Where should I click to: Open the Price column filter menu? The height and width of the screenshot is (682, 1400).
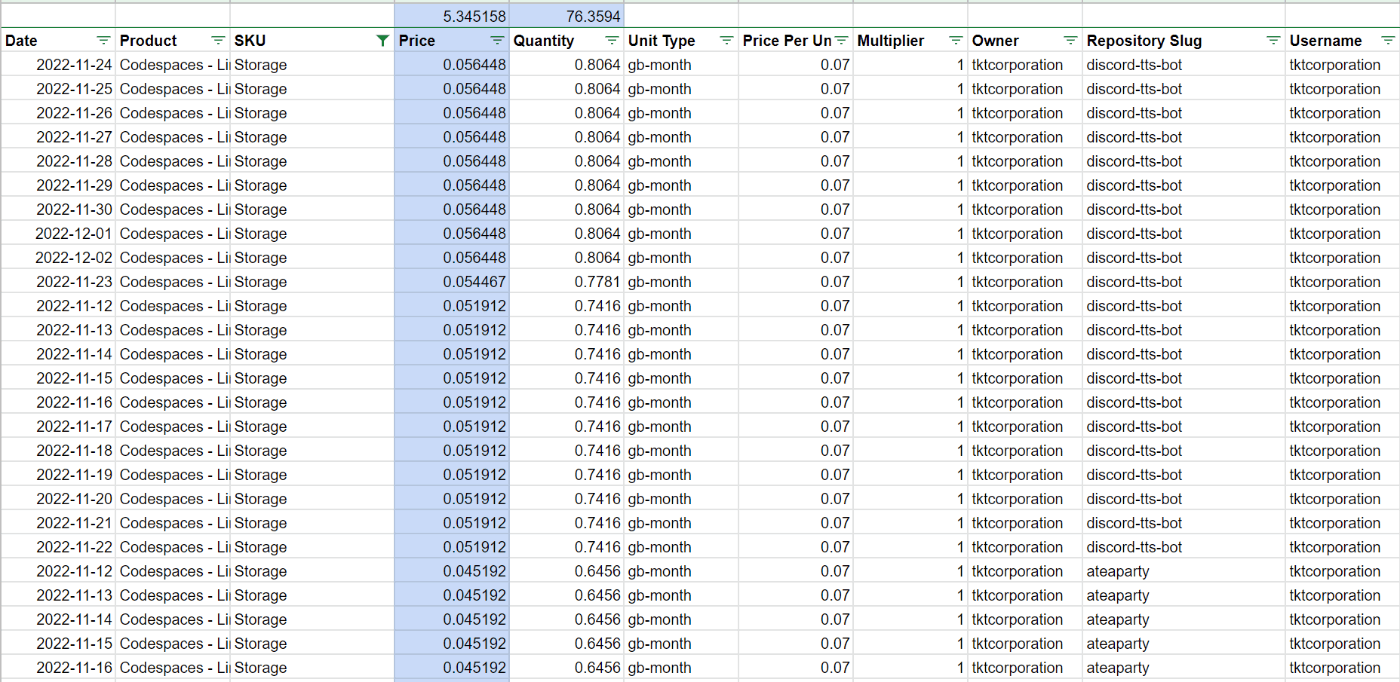click(497, 41)
